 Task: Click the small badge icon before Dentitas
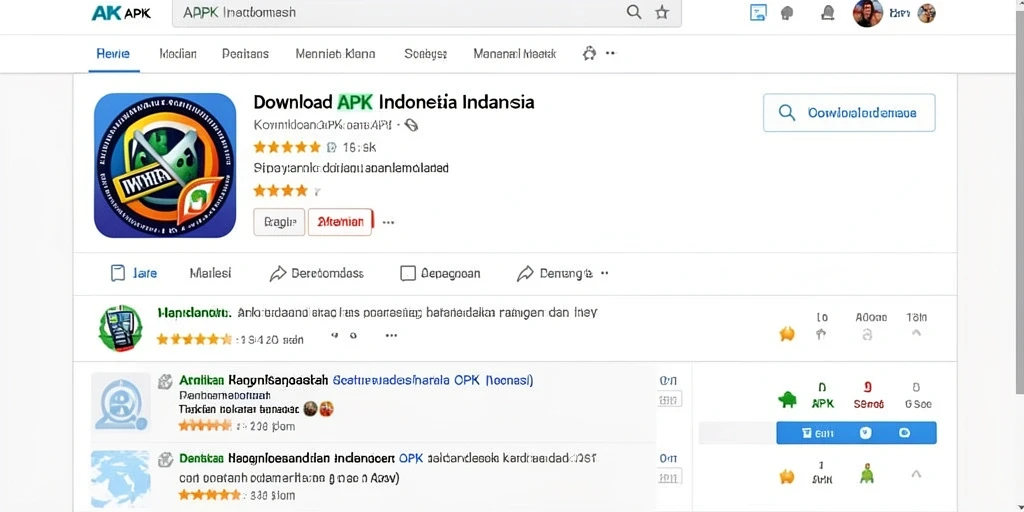click(x=165, y=459)
